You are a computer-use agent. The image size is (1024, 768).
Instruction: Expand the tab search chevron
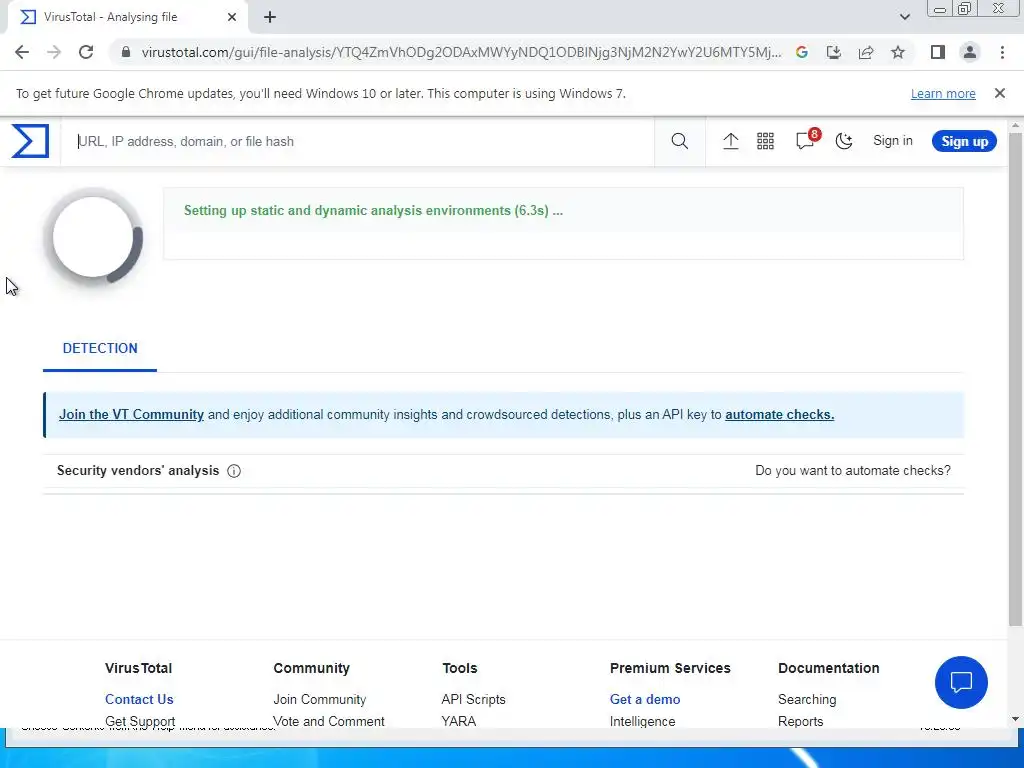click(904, 17)
